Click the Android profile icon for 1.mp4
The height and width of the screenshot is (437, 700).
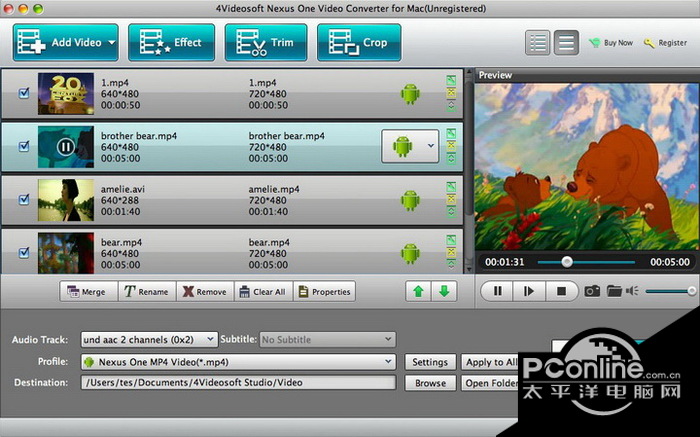[410, 94]
